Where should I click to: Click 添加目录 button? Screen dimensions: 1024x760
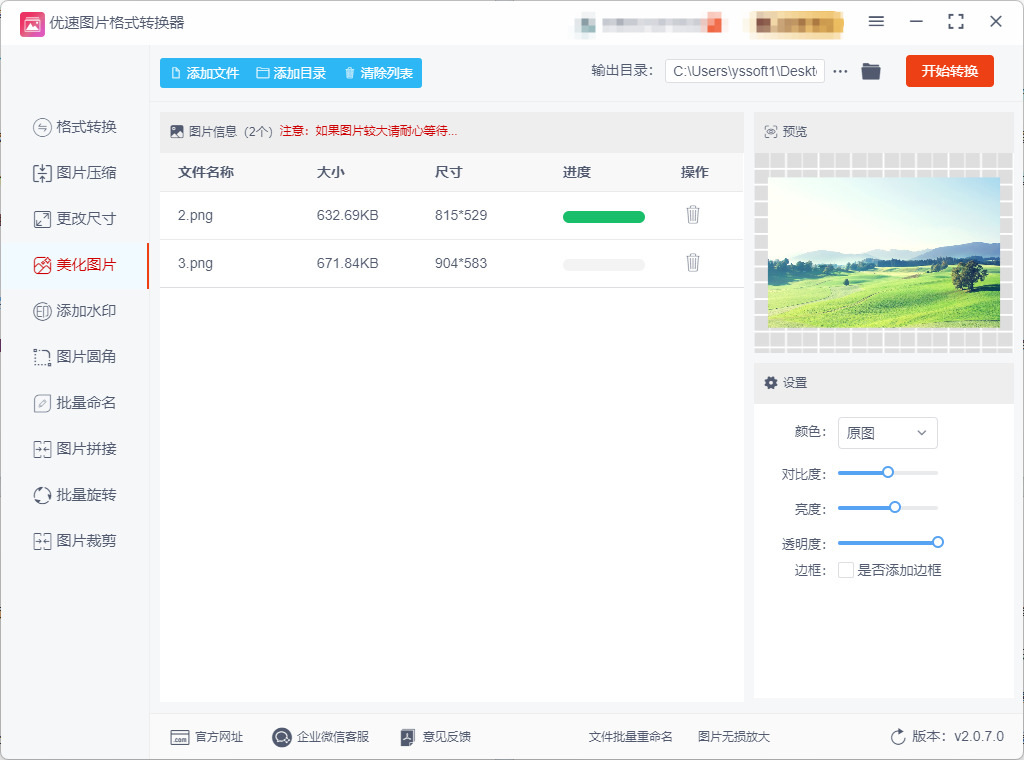tap(291, 73)
